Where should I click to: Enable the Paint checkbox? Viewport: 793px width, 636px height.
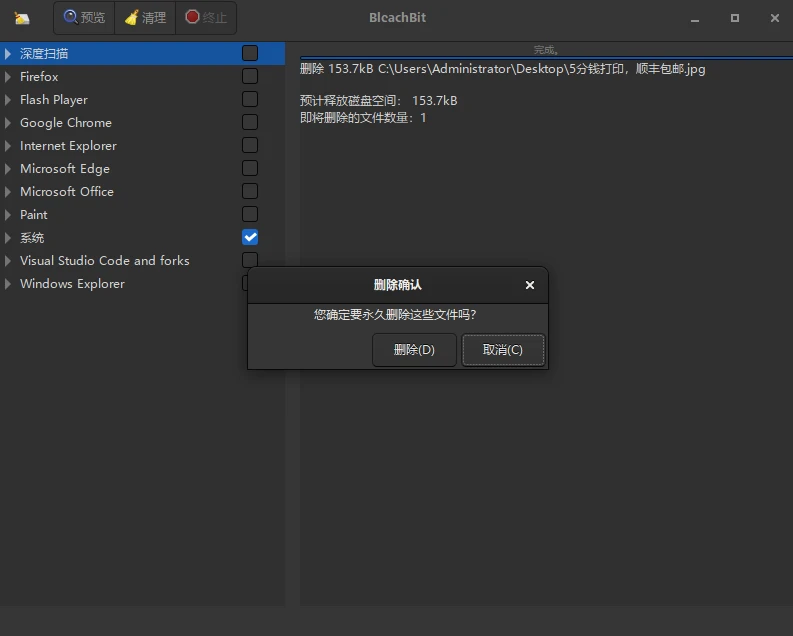click(250, 214)
